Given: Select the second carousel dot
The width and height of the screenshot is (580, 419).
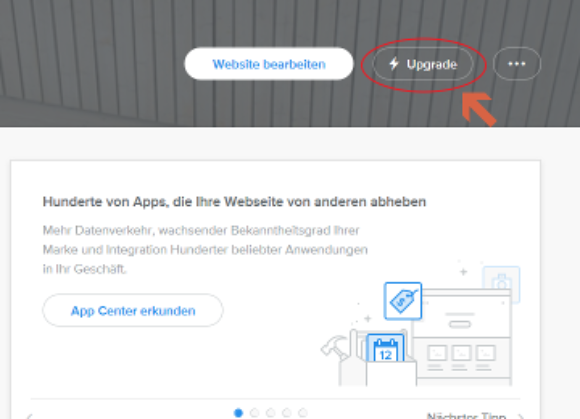Looking at the screenshot, I should pos(254,413).
